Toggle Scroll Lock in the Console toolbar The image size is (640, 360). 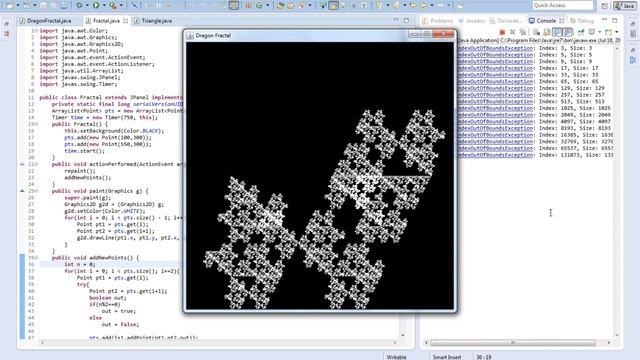pos(547,32)
